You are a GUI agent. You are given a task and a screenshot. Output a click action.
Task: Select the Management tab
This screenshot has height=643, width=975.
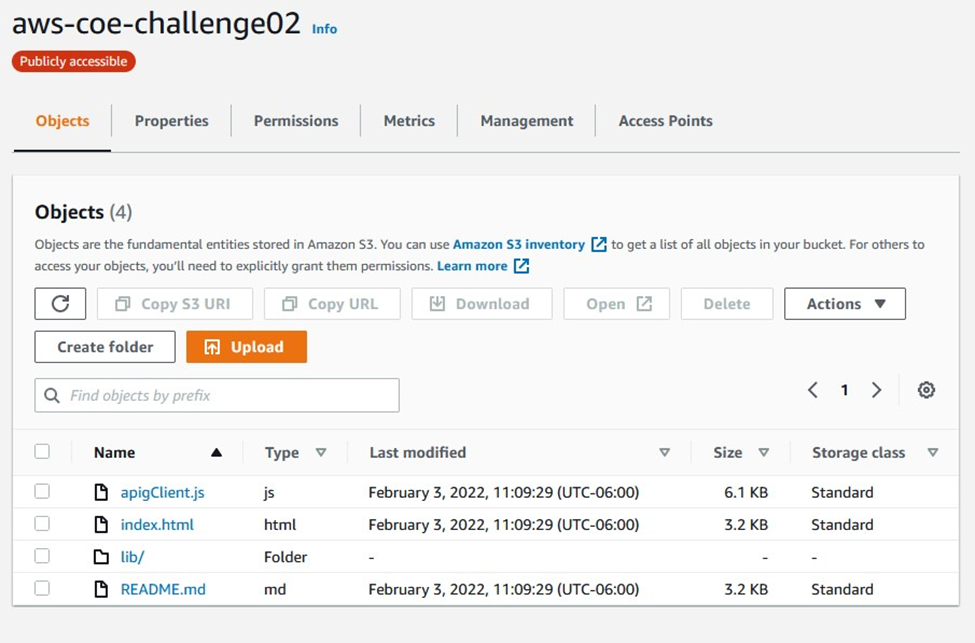coord(527,121)
